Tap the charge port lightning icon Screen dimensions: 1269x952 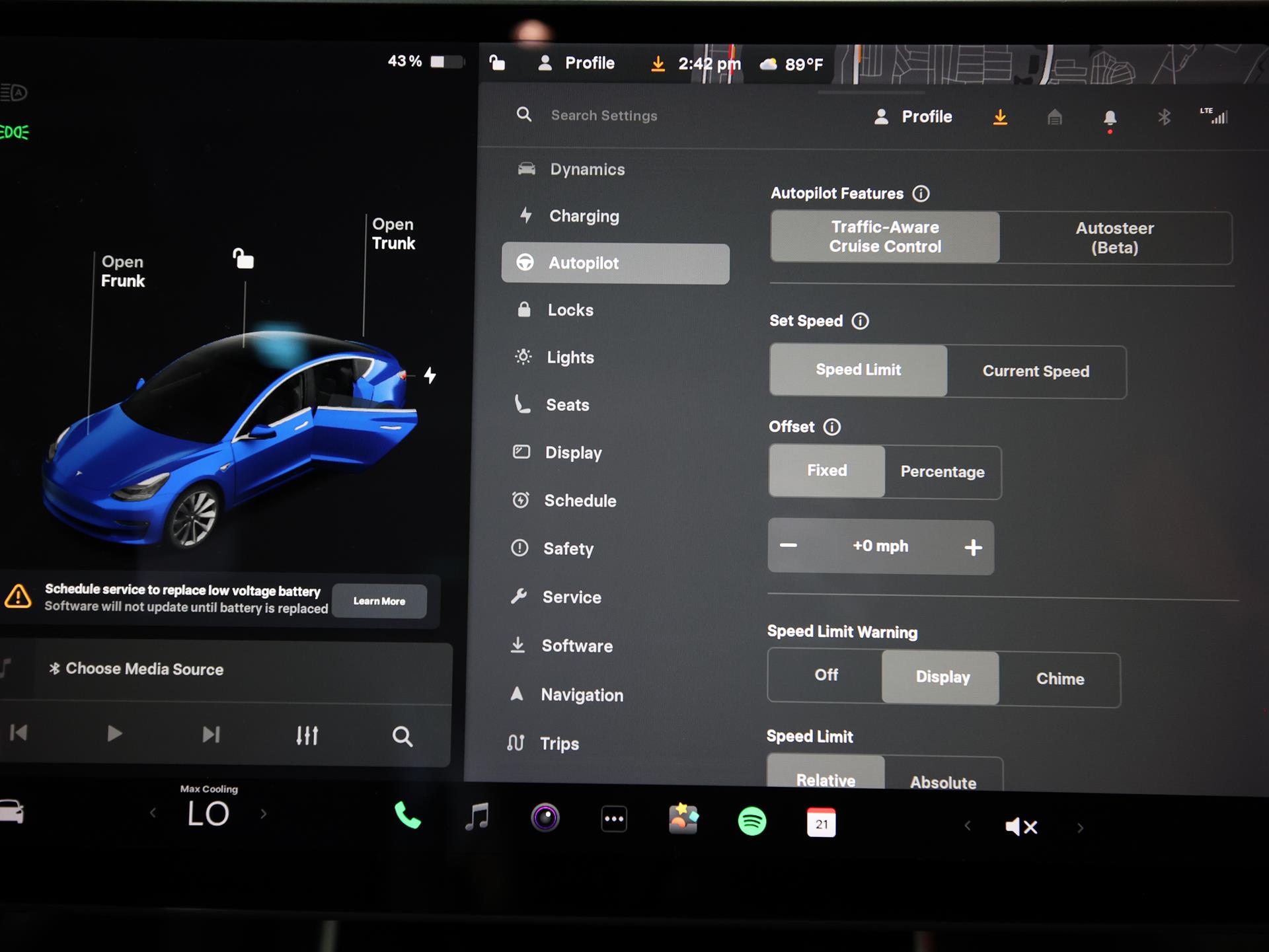430,375
